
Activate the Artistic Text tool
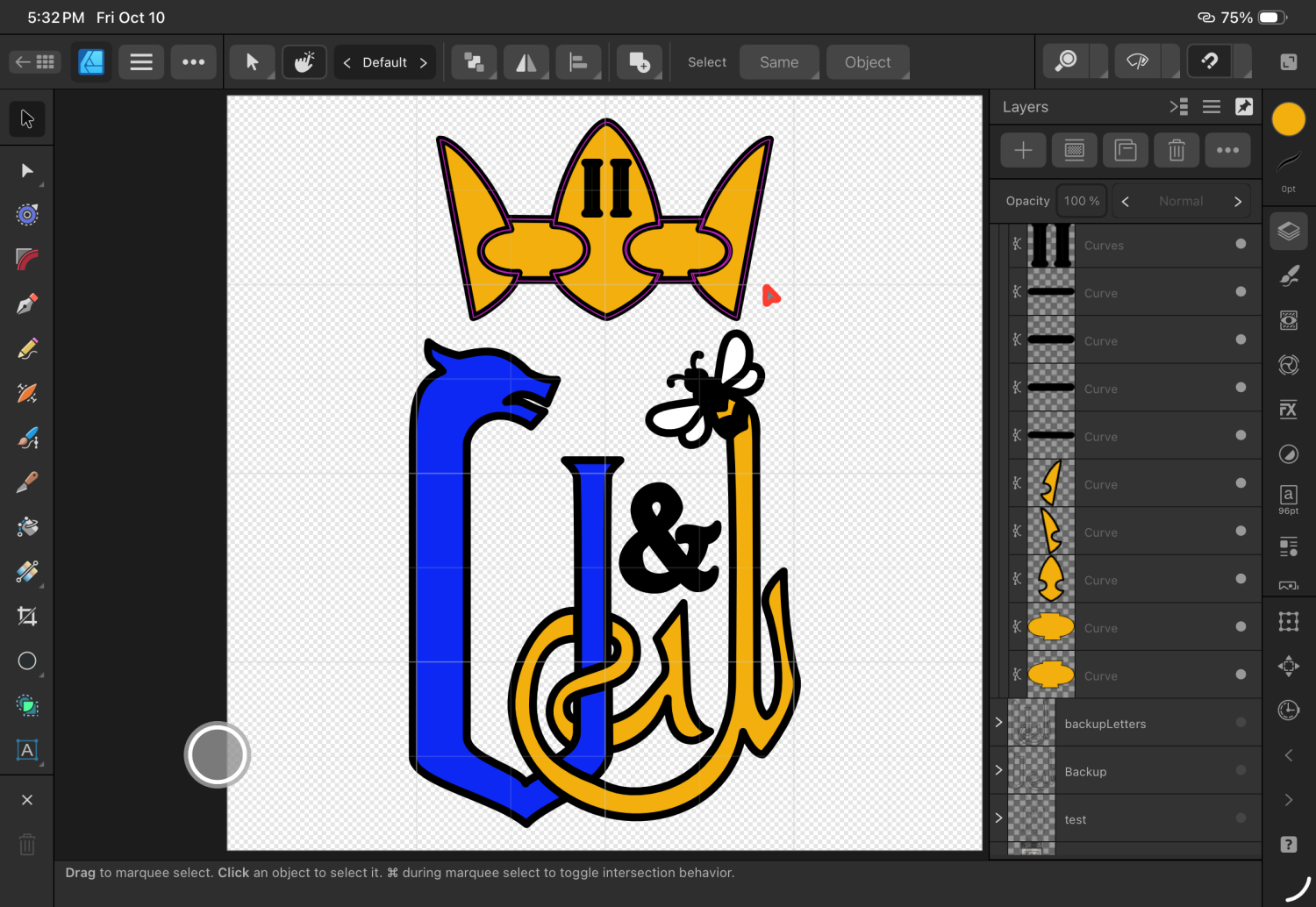(x=27, y=750)
